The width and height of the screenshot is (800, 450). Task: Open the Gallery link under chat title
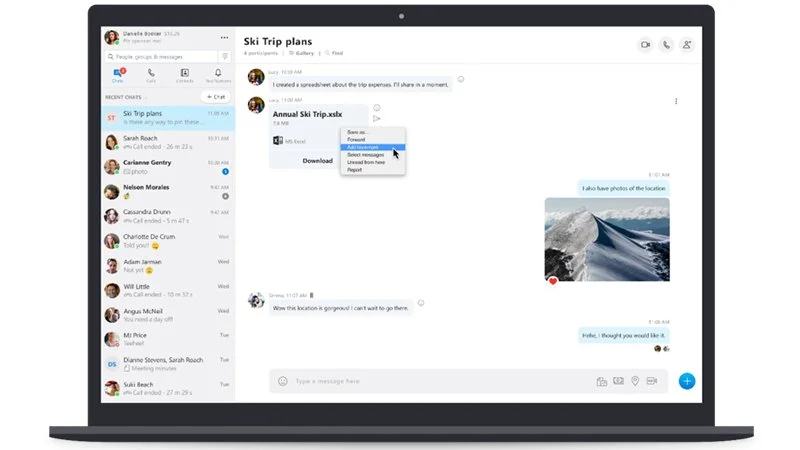pyautogui.click(x=302, y=53)
